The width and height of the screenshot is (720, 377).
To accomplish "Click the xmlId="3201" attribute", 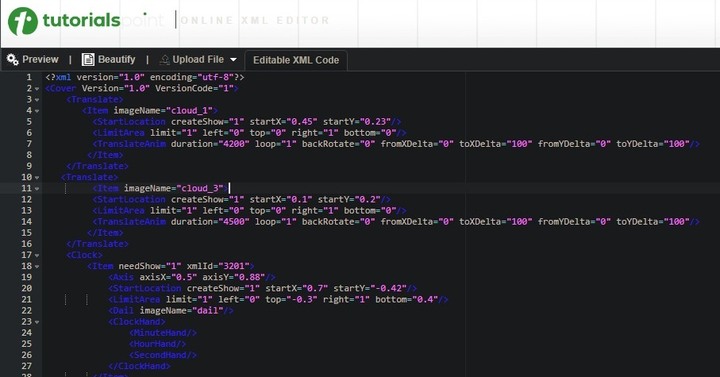I will click(218, 266).
